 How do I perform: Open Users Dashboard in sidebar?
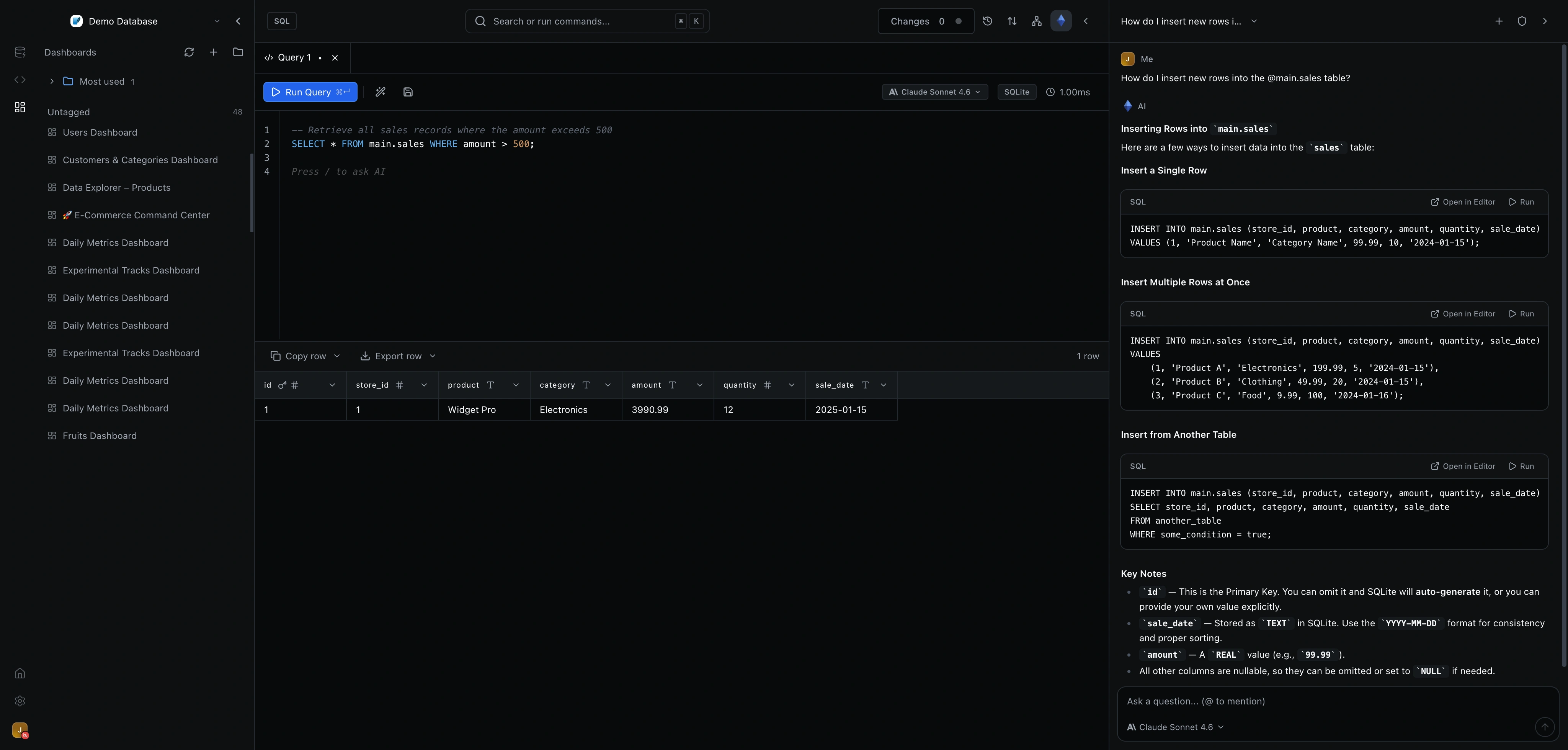[x=100, y=133]
